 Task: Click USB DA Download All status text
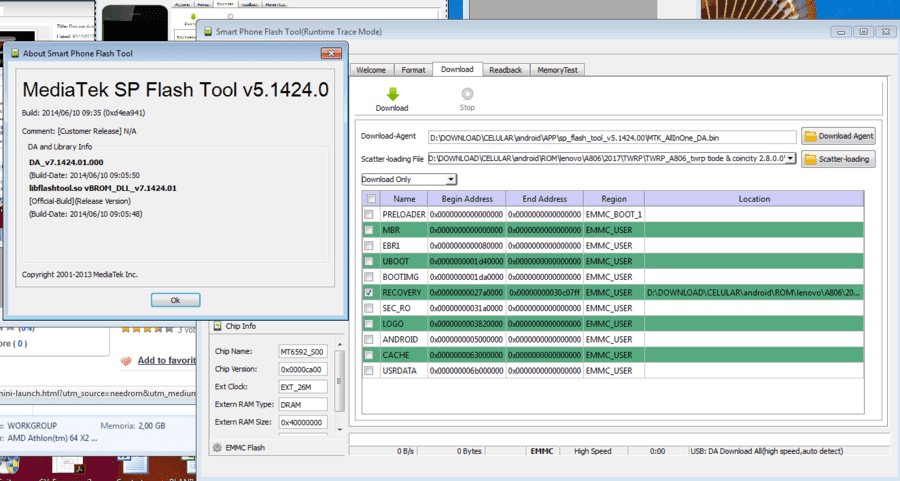coord(767,451)
